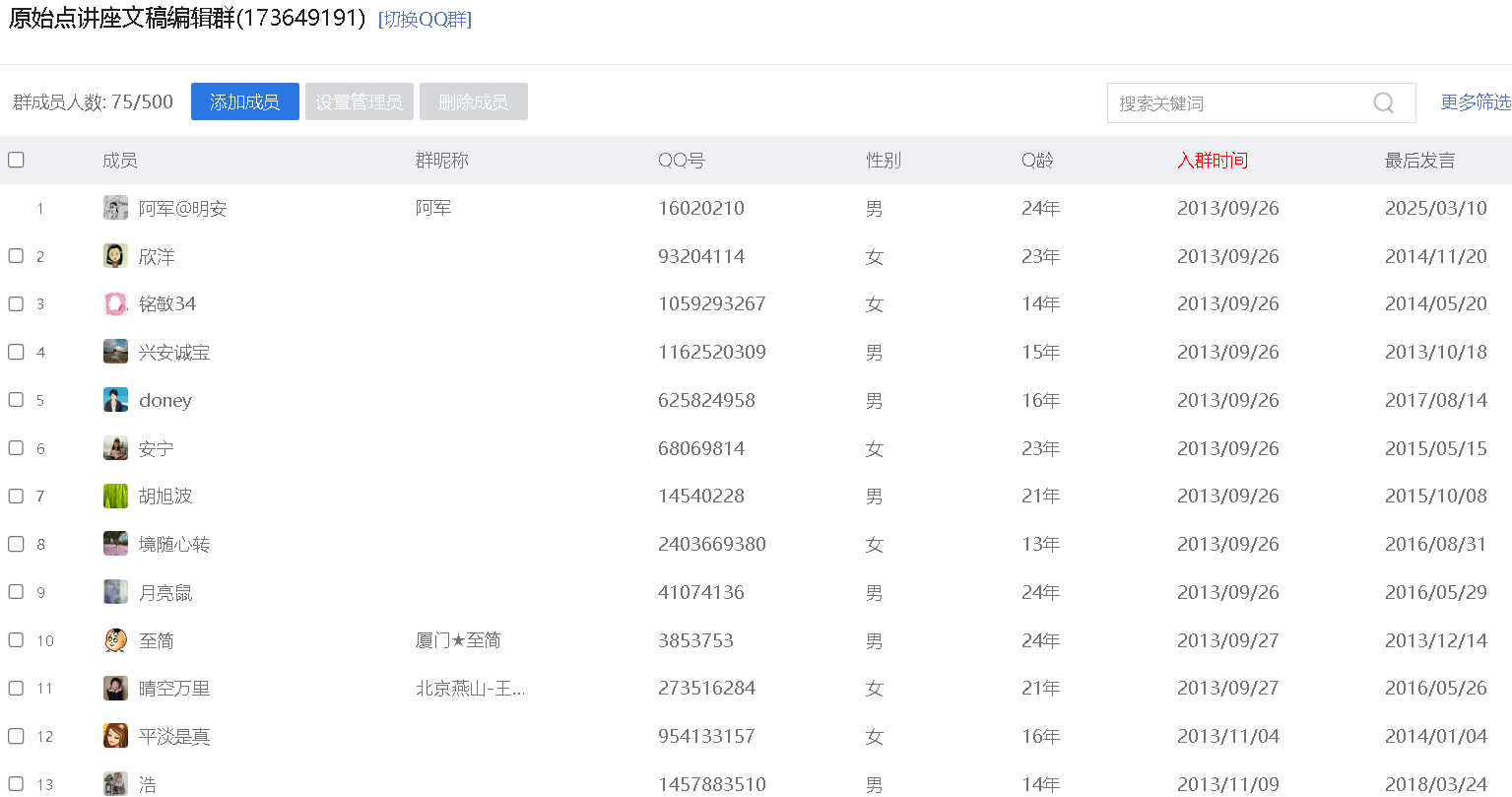Click the 切换QQ群 link
This screenshot has width=1512, height=797.
425,20
